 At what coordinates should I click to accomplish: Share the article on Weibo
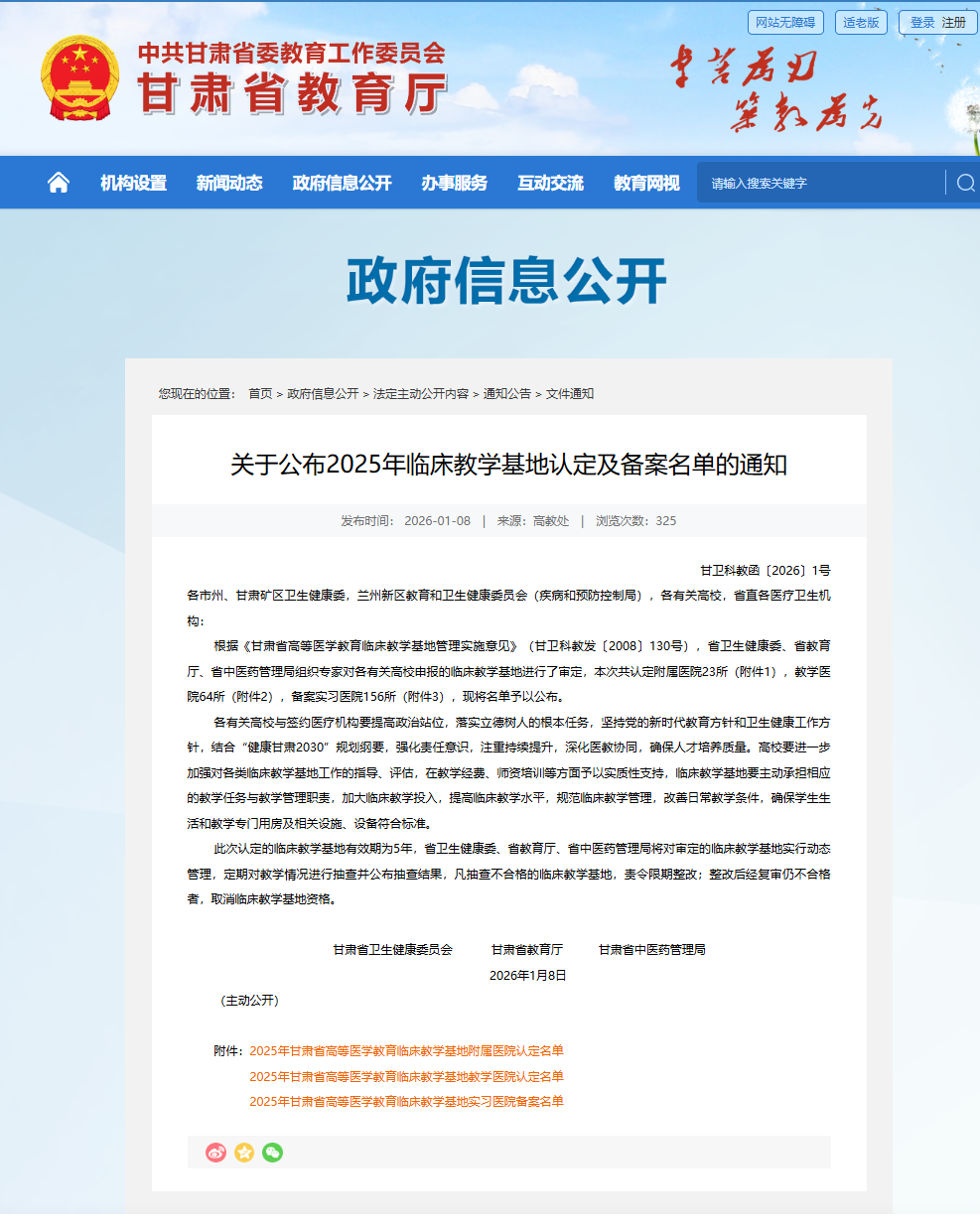215,1153
